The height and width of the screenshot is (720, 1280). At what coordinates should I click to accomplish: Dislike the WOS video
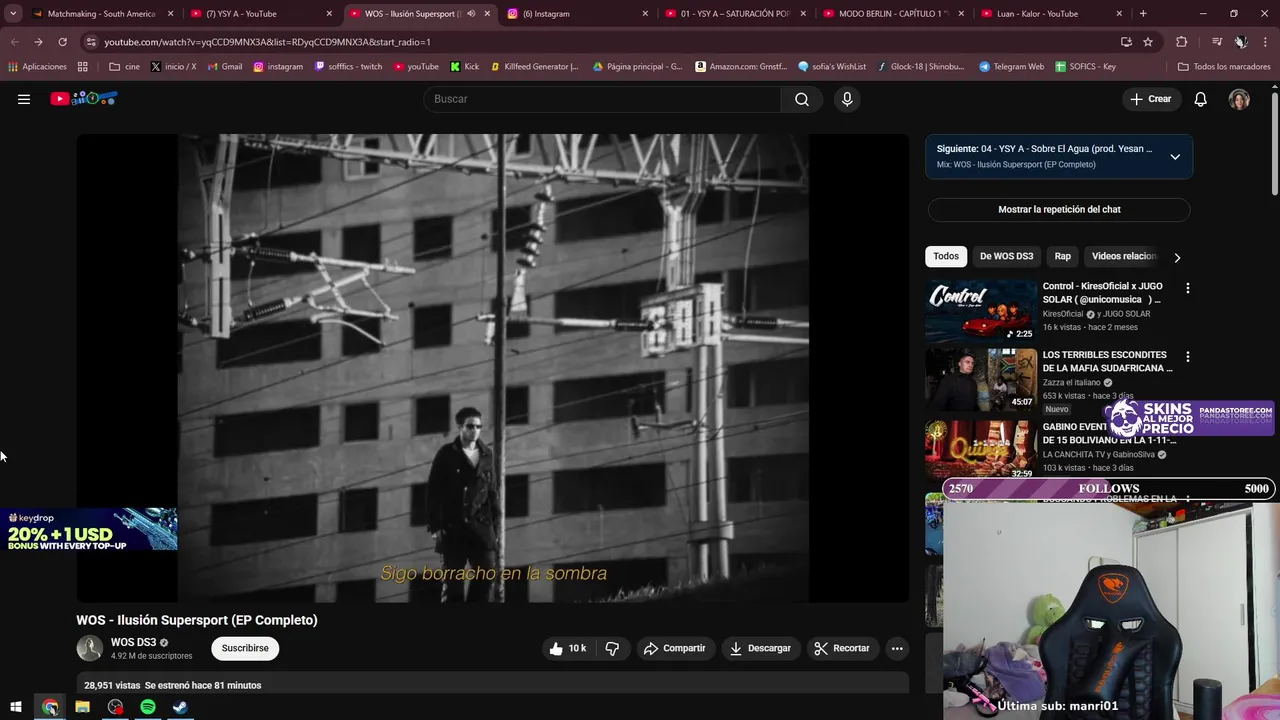click(612, 648)
